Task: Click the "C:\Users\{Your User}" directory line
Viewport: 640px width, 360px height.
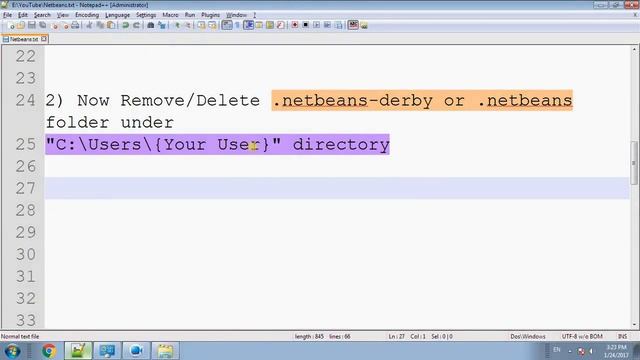Action: tap(218, 144)
